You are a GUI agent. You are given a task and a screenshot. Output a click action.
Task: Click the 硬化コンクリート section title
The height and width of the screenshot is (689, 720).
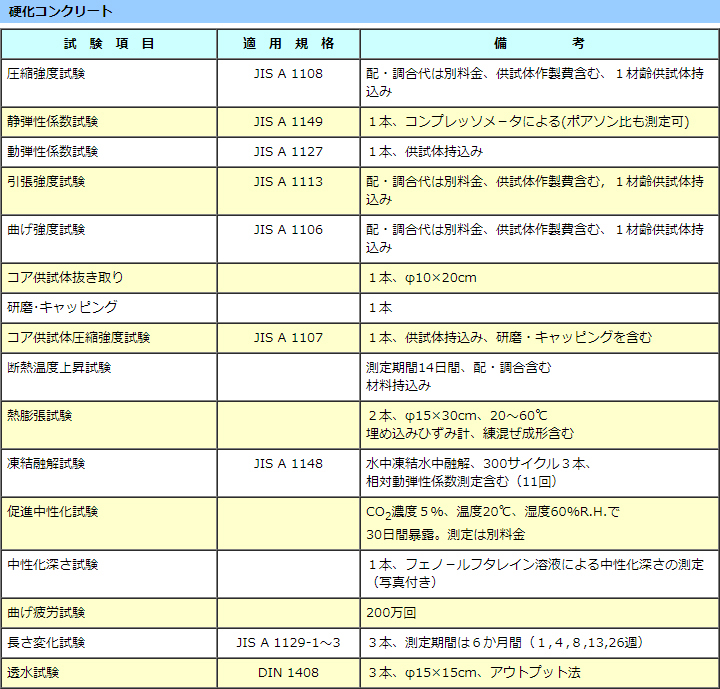(60, 11)
